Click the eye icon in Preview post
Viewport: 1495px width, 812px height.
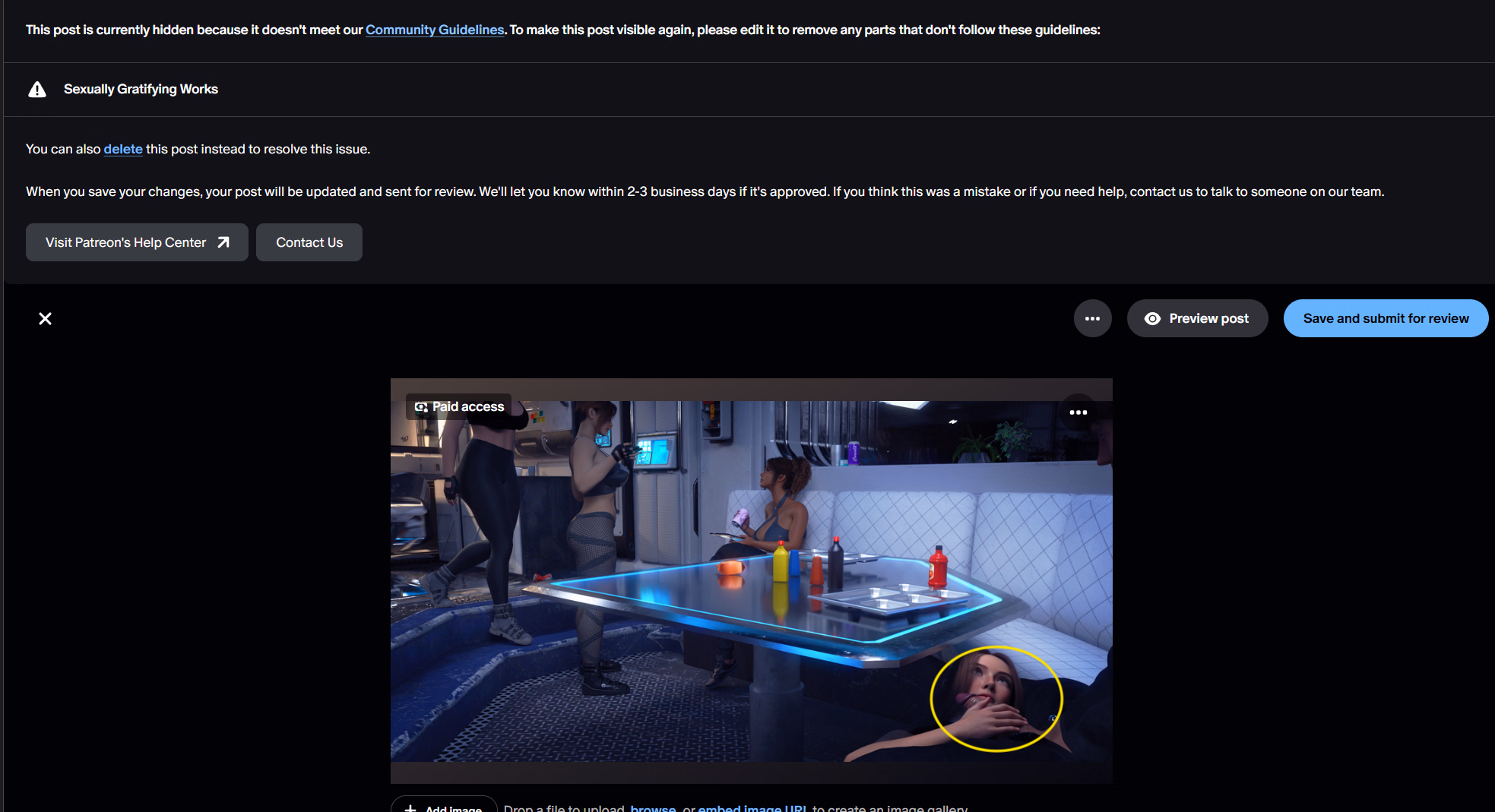pyautogui.click(x=1152, y=319)
